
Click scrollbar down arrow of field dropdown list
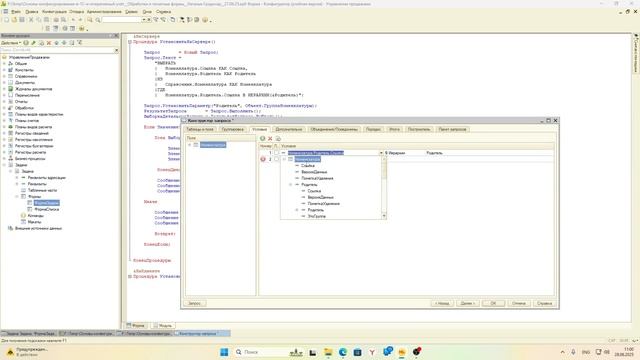tap(384, 216)
